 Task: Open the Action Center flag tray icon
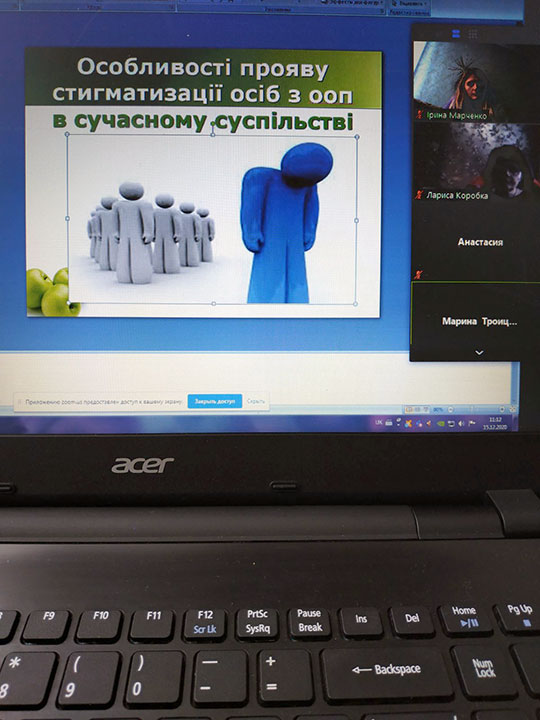472,423
